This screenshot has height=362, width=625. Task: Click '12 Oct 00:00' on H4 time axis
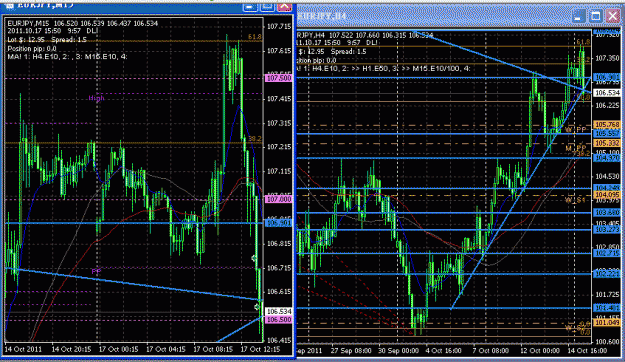[540, 351]
